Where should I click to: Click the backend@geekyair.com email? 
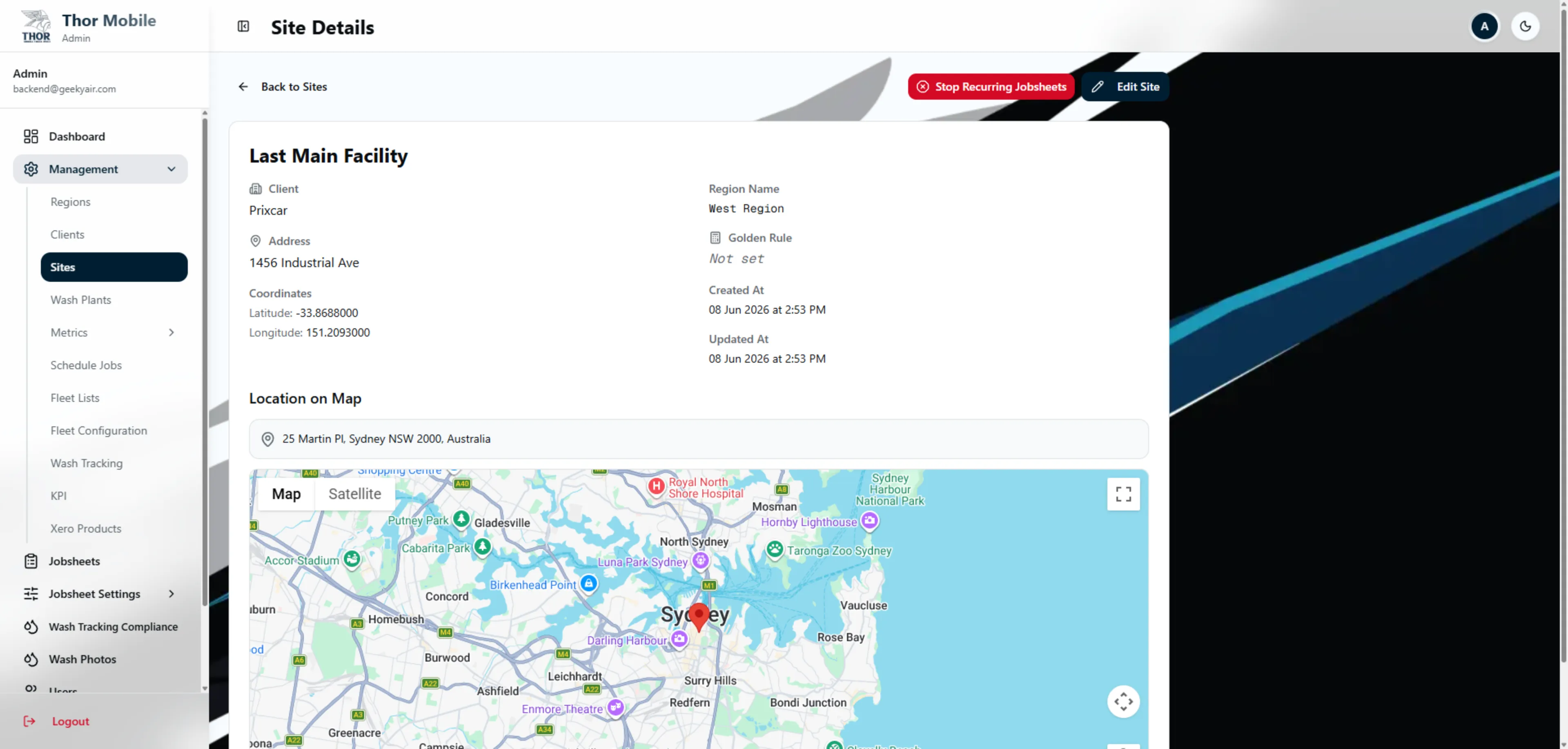(x=65, y=89)
